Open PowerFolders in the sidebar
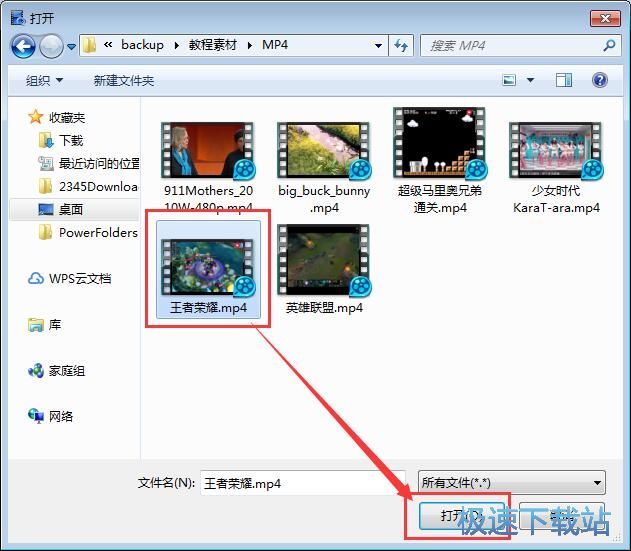 pyautogui.click(x=88, y=232)
